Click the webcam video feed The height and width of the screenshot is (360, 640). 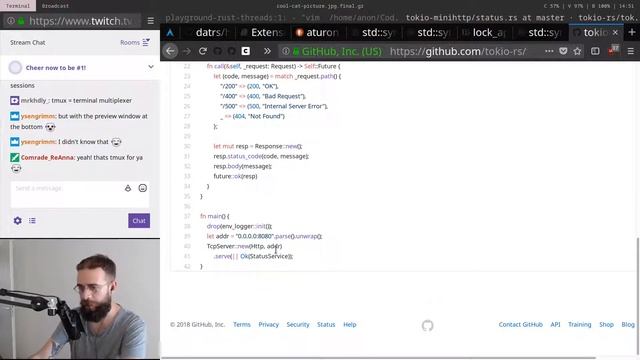click(80, 300)
